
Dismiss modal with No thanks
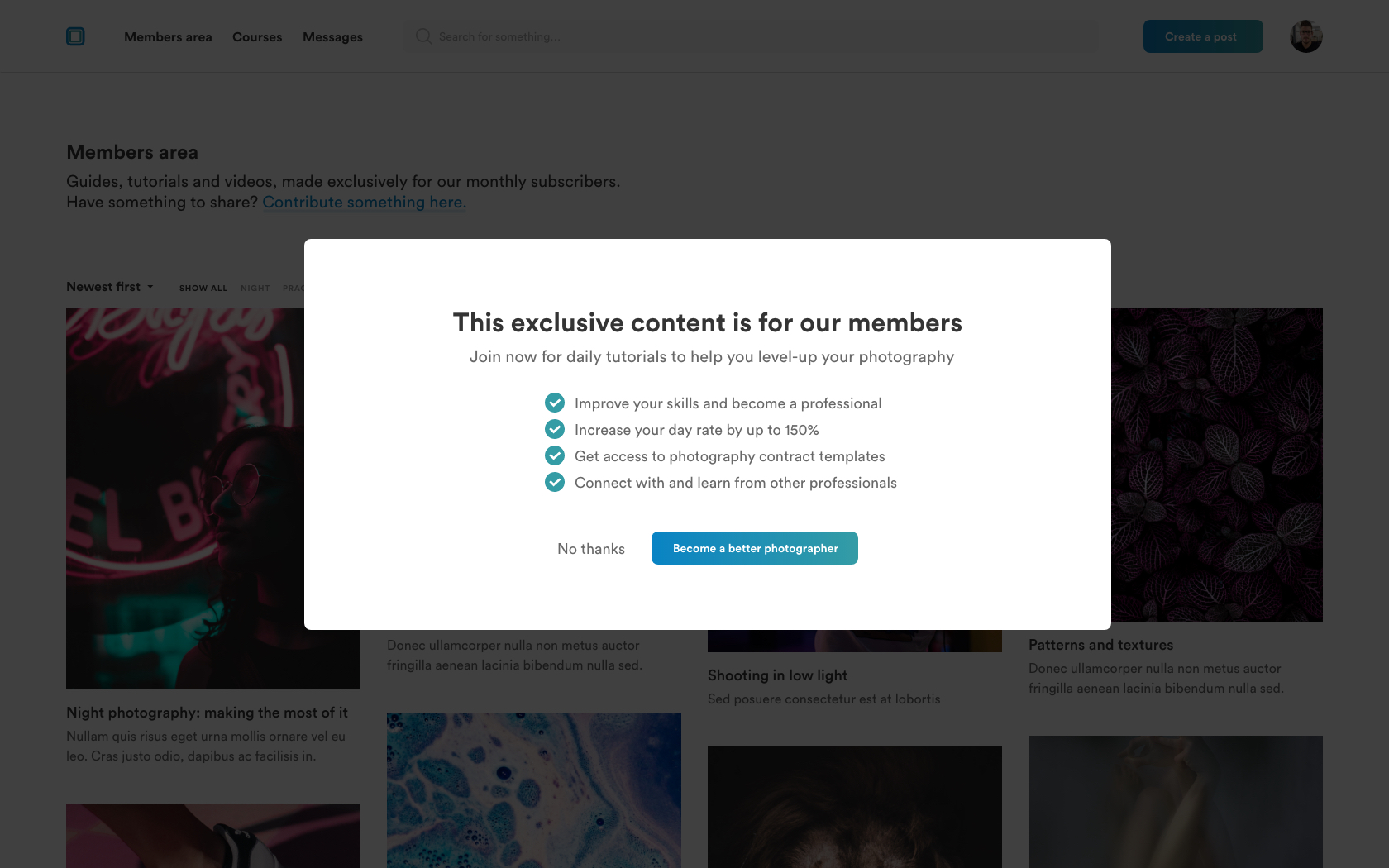[591, 549]
